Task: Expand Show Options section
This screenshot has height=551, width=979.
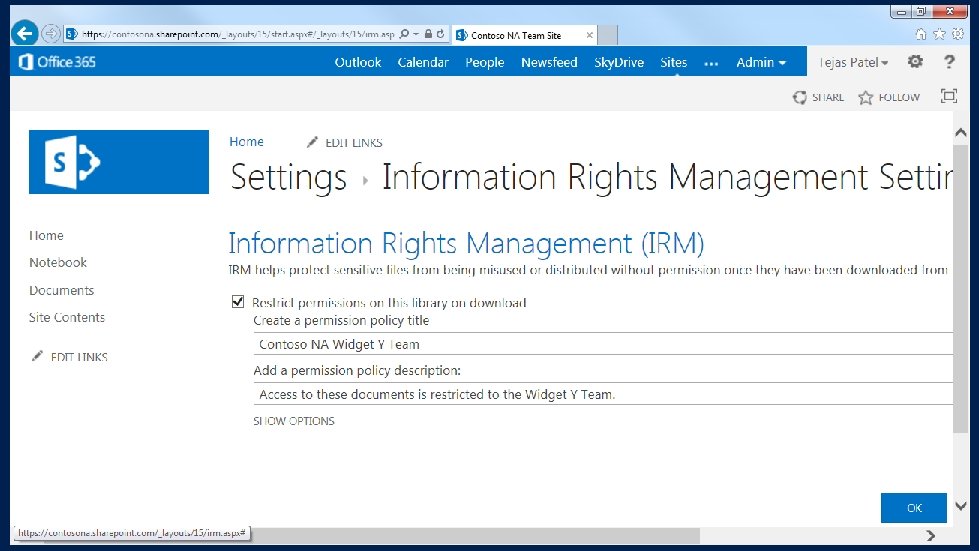Action: coord(293,421)
